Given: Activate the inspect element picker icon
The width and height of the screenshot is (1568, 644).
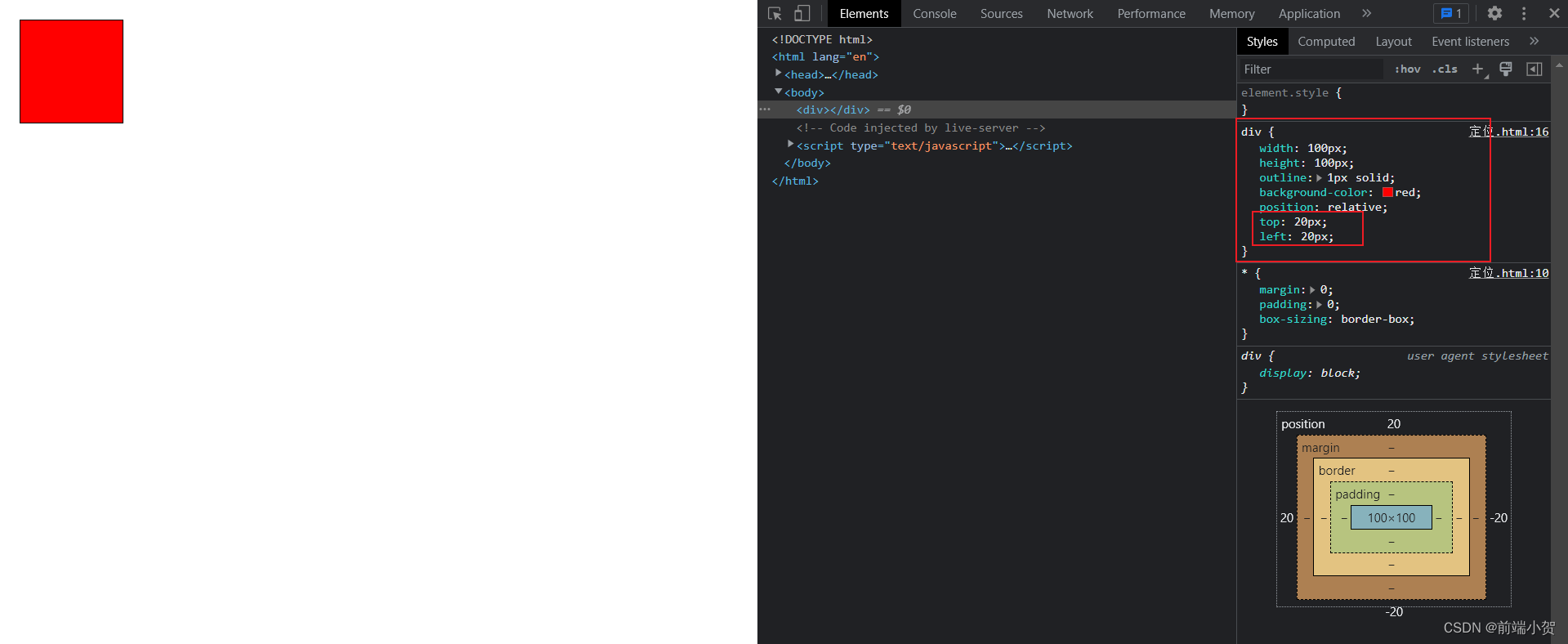Looking at the screenshot, I should tap(775, 14).
